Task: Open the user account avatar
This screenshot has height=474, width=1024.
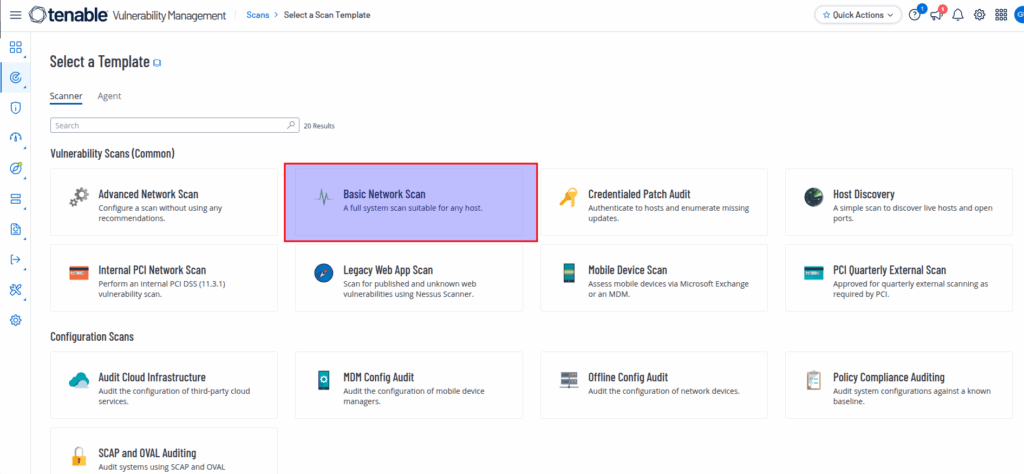Action: (x=1019, y=15)
